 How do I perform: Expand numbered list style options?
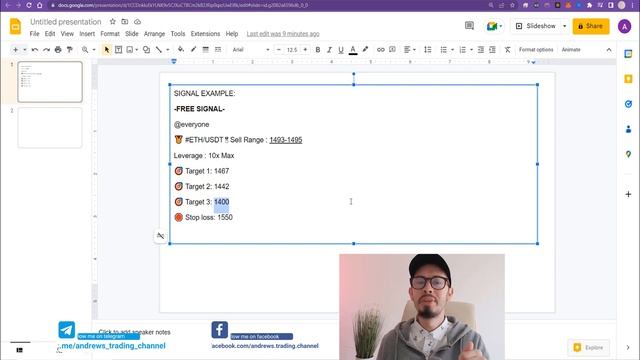coord(471,50)
